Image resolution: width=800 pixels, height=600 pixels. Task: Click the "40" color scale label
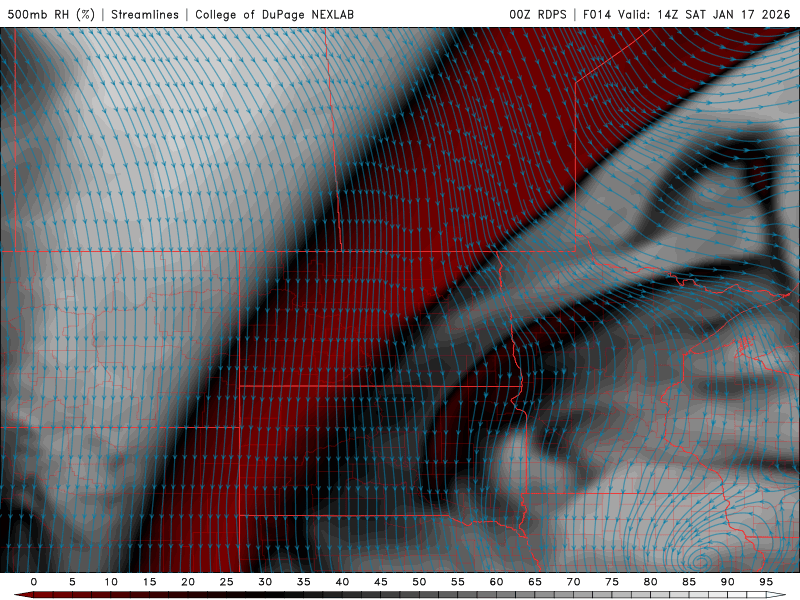[x=342, y=582]
